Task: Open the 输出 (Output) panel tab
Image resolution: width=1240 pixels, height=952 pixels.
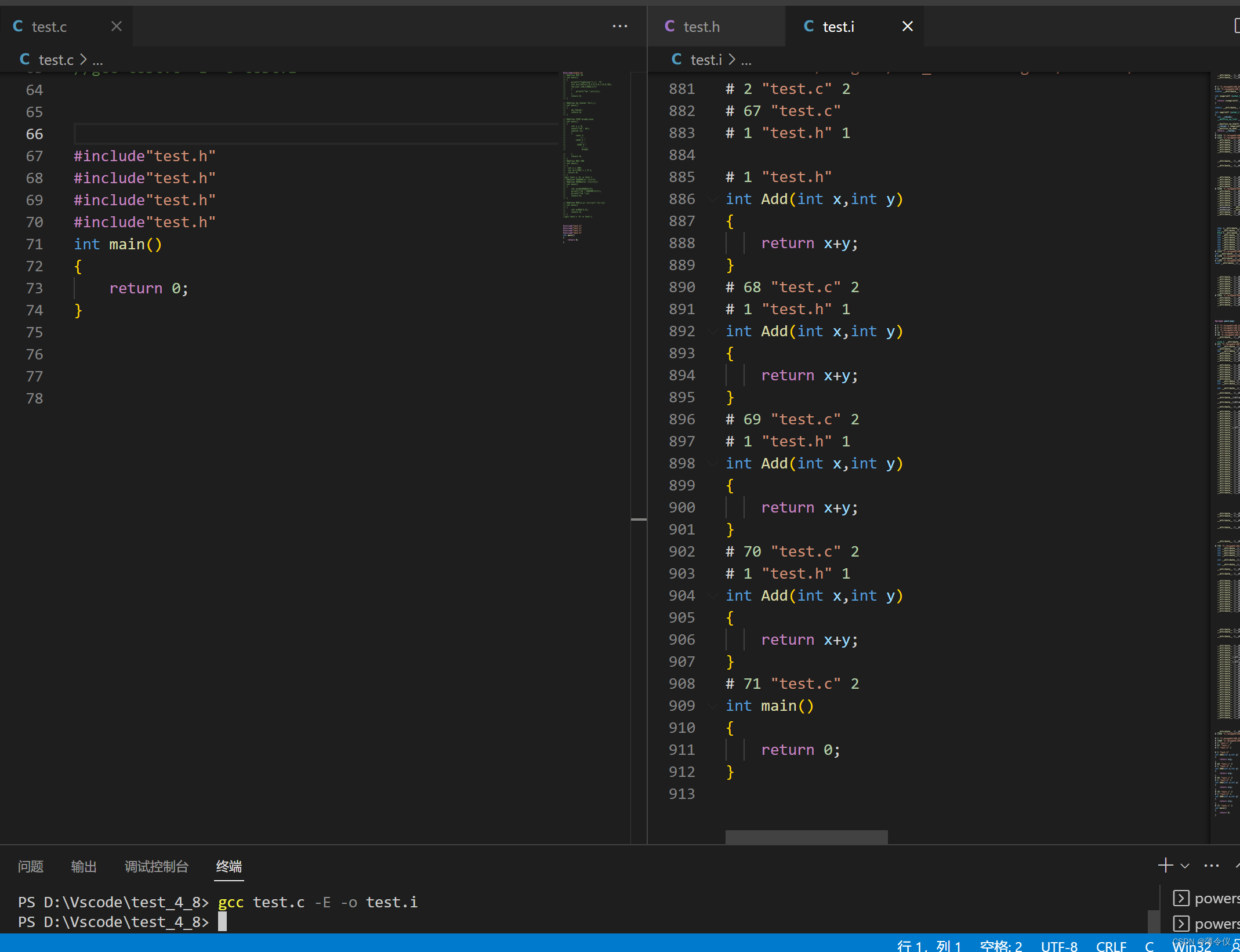Action: tap(84, 866)
